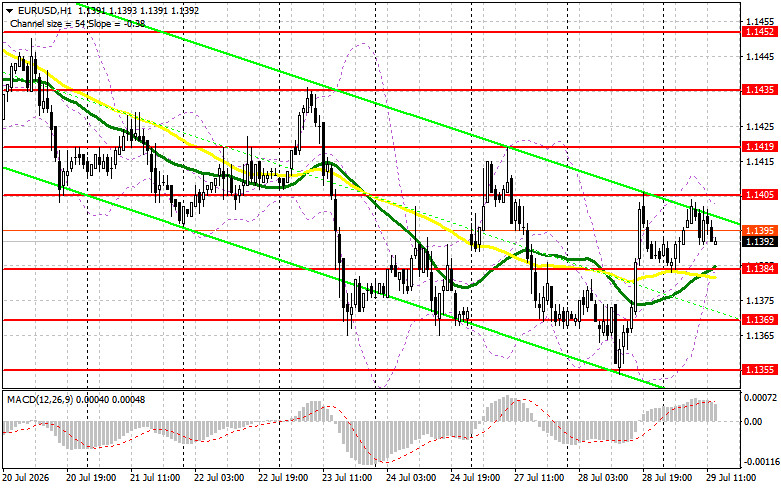
Task: Click the 1.1445 price scale value
Action: [x=760, y=57]
